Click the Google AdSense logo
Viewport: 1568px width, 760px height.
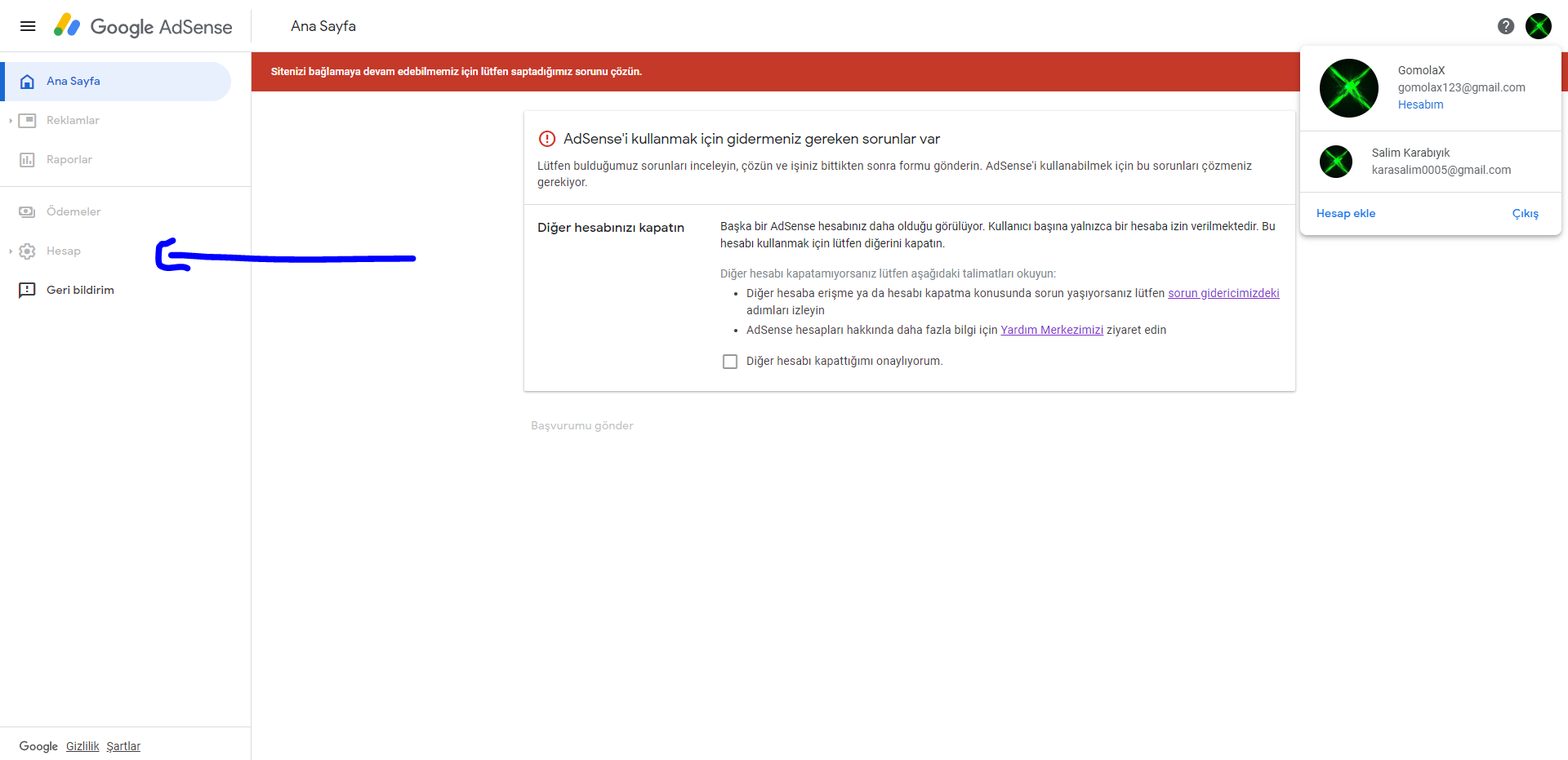pos(143,26)
